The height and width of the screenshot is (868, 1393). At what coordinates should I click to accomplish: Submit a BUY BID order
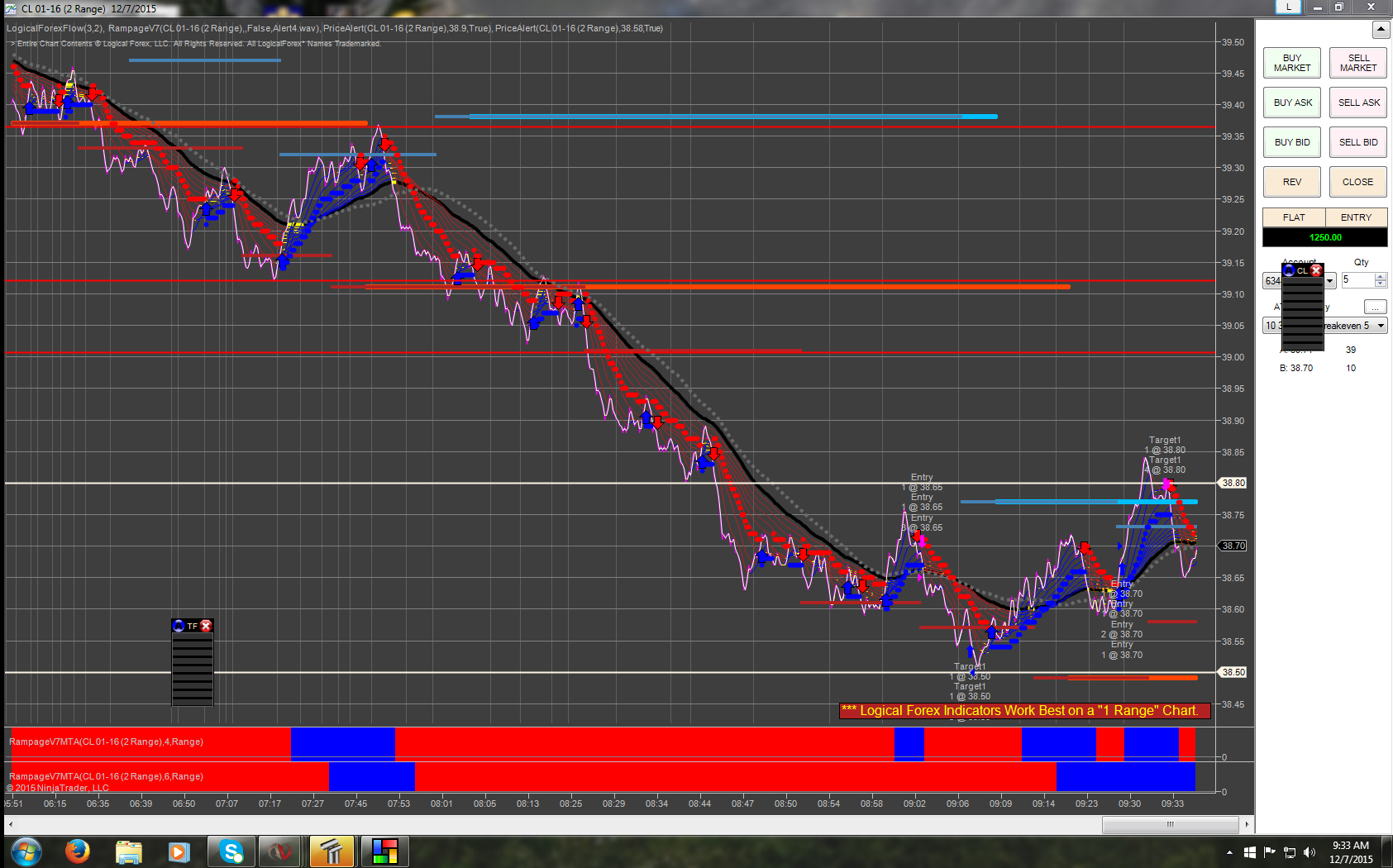1291,142
